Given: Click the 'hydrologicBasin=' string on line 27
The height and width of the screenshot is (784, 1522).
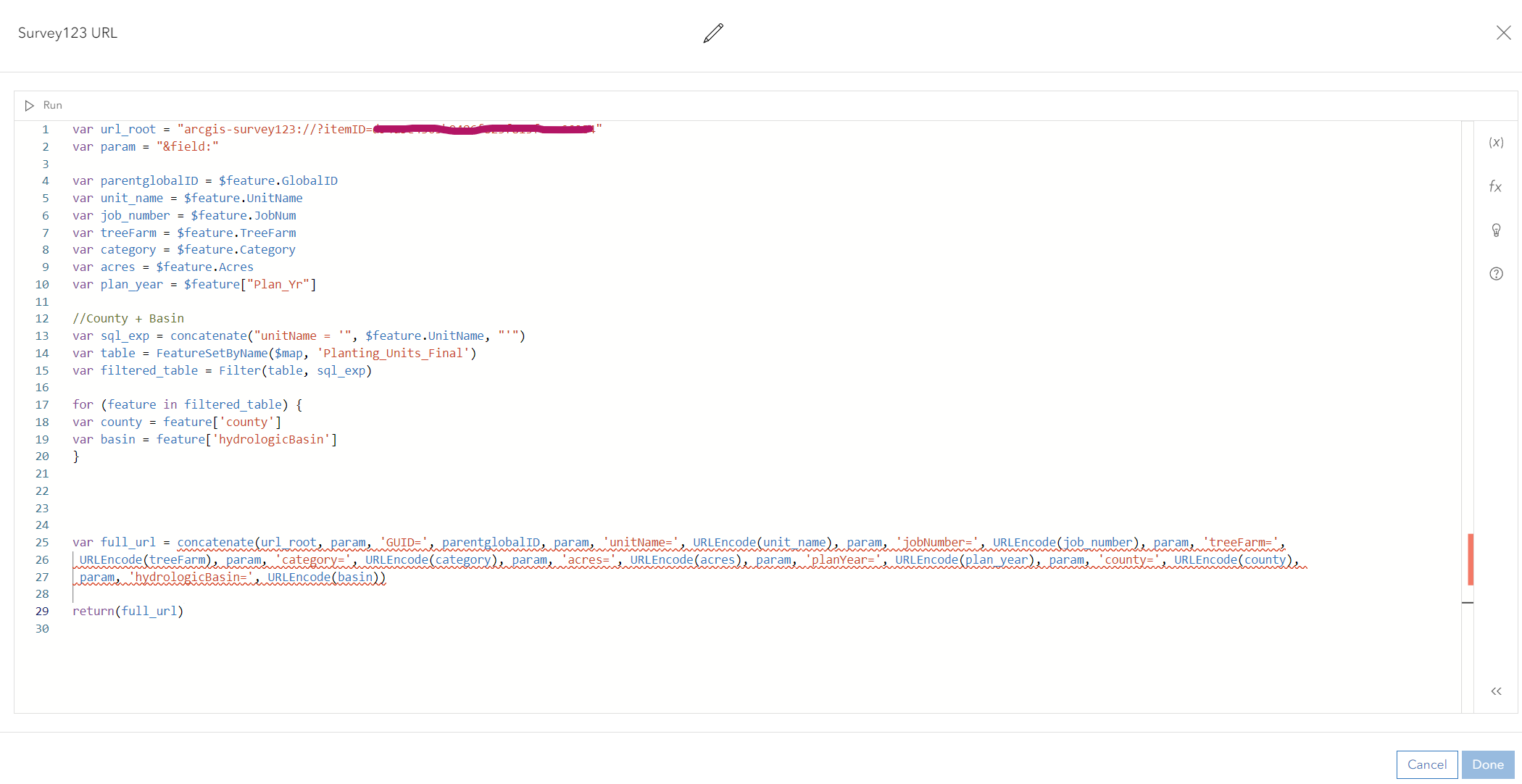Looking at the screenshot, I should 191,577.
